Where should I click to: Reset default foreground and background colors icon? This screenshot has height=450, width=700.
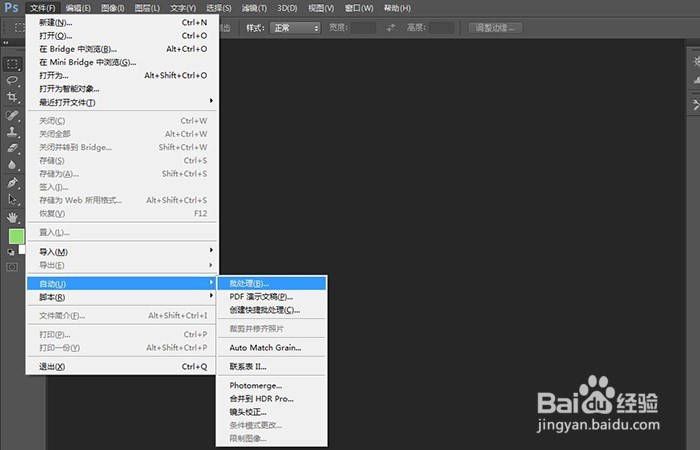11,252
